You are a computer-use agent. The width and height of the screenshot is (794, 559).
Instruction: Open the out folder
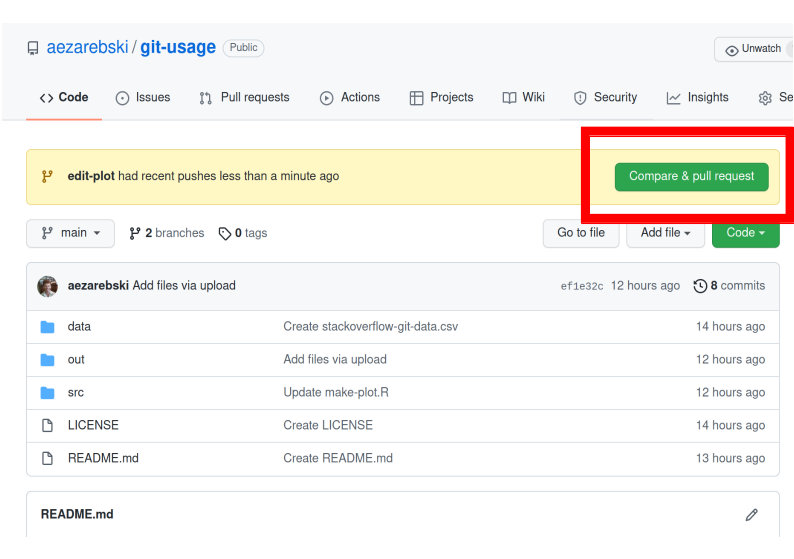coord(76,360)
